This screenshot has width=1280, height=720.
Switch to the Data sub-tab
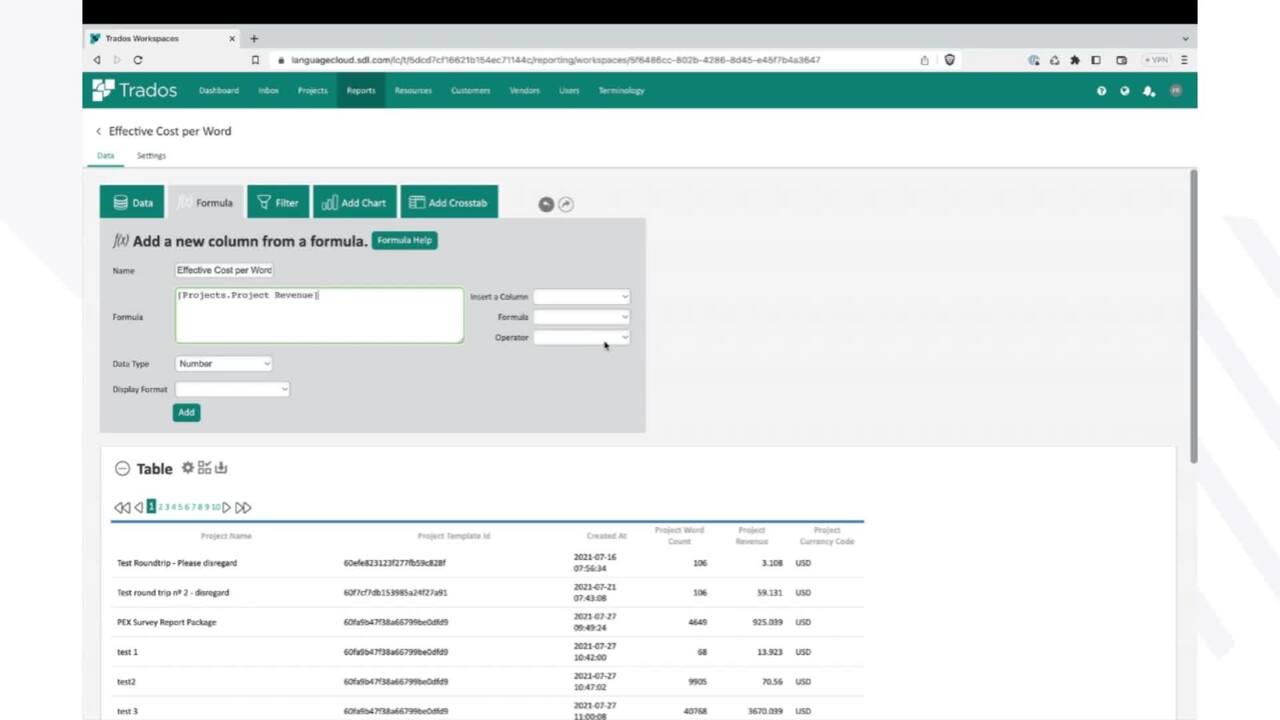pos(105,156)
